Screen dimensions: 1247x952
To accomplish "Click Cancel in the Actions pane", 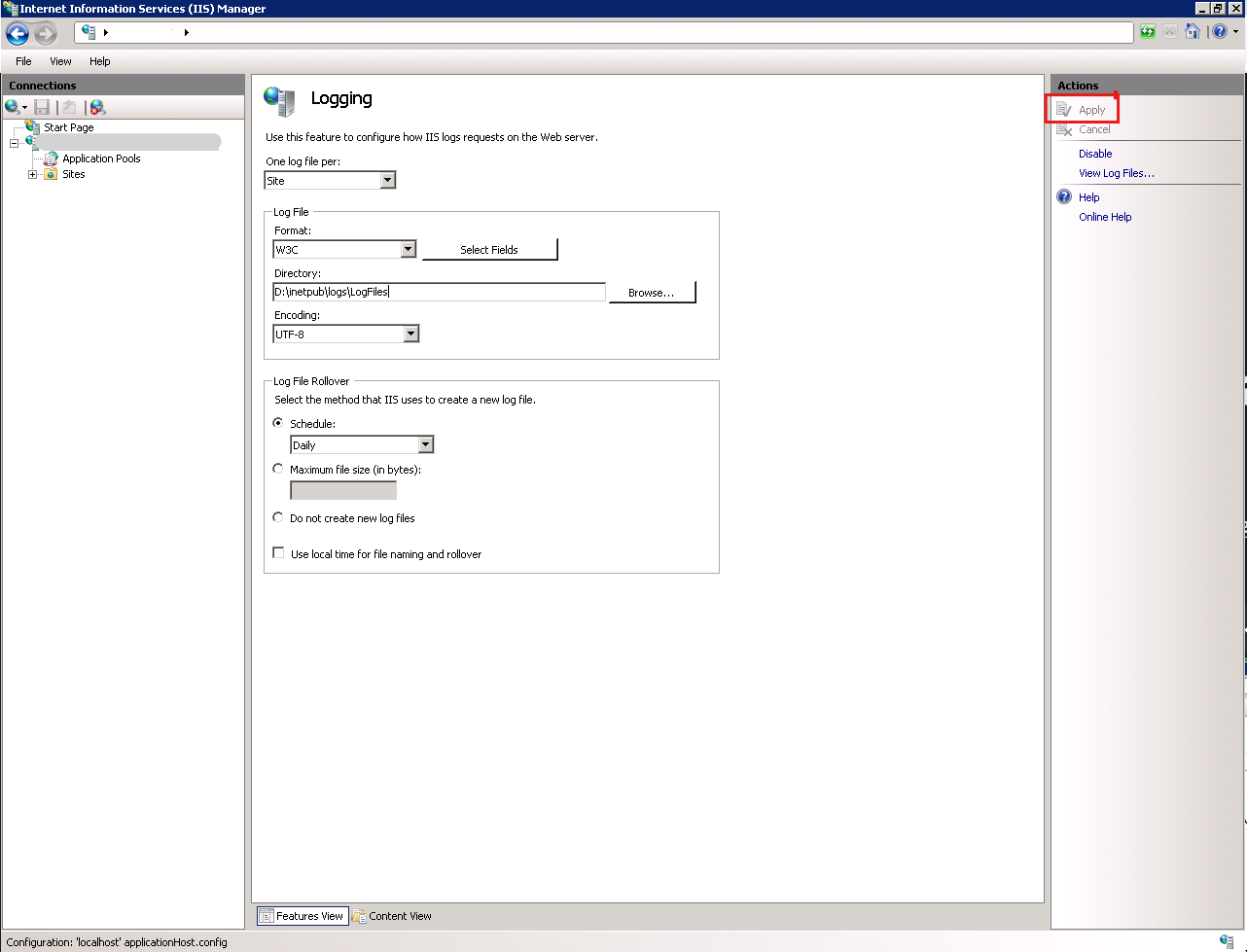I will click(1094, 129).
